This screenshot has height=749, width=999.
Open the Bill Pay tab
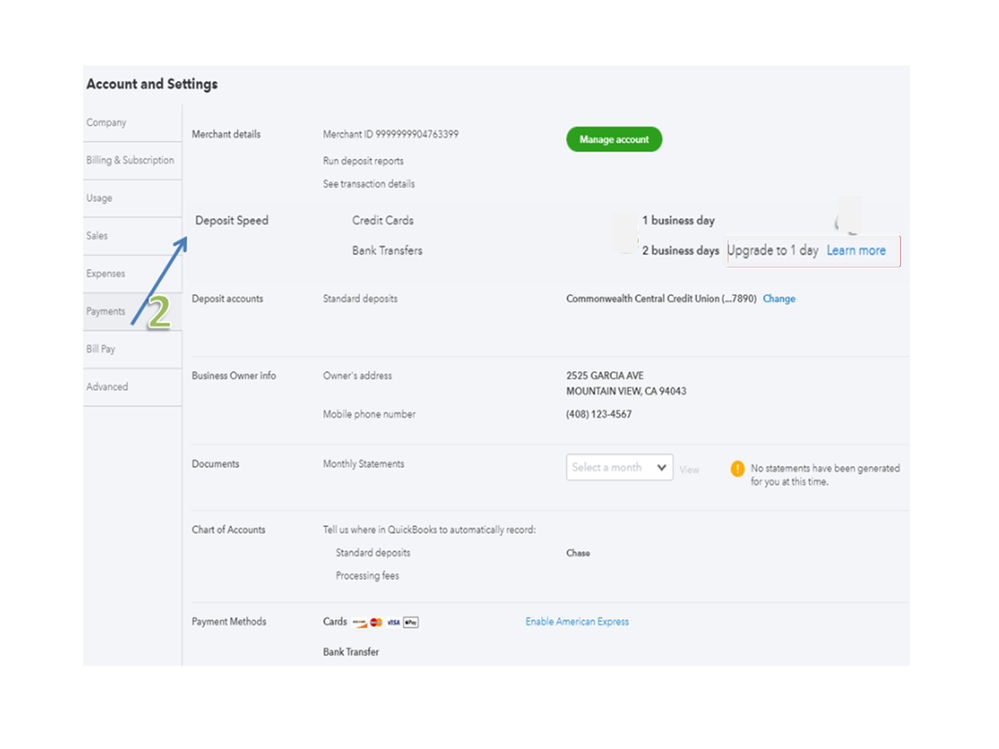100,349
